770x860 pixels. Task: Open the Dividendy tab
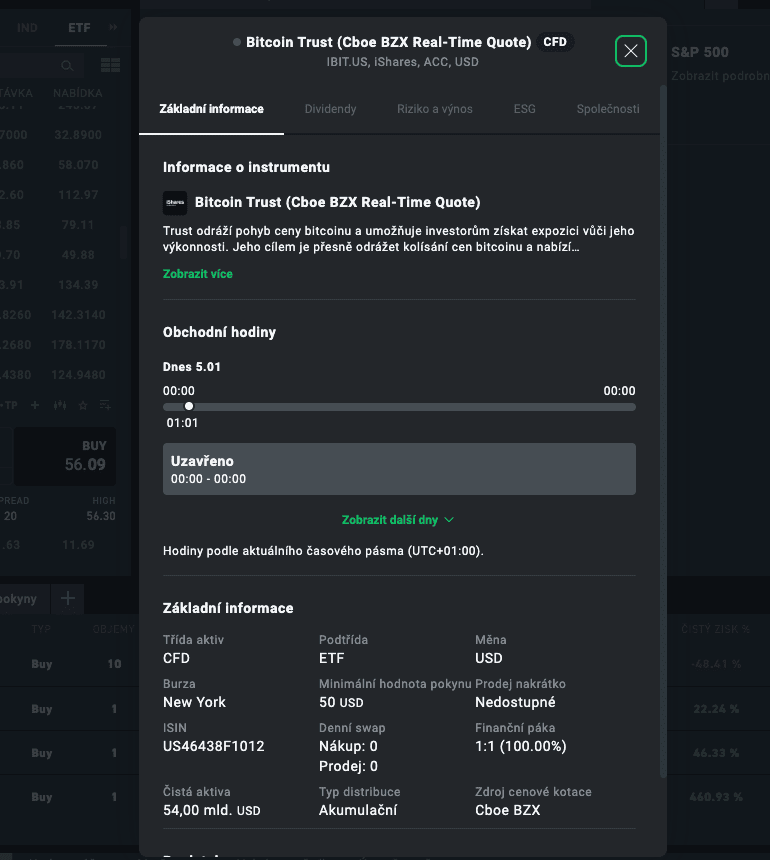coord(330,108)
